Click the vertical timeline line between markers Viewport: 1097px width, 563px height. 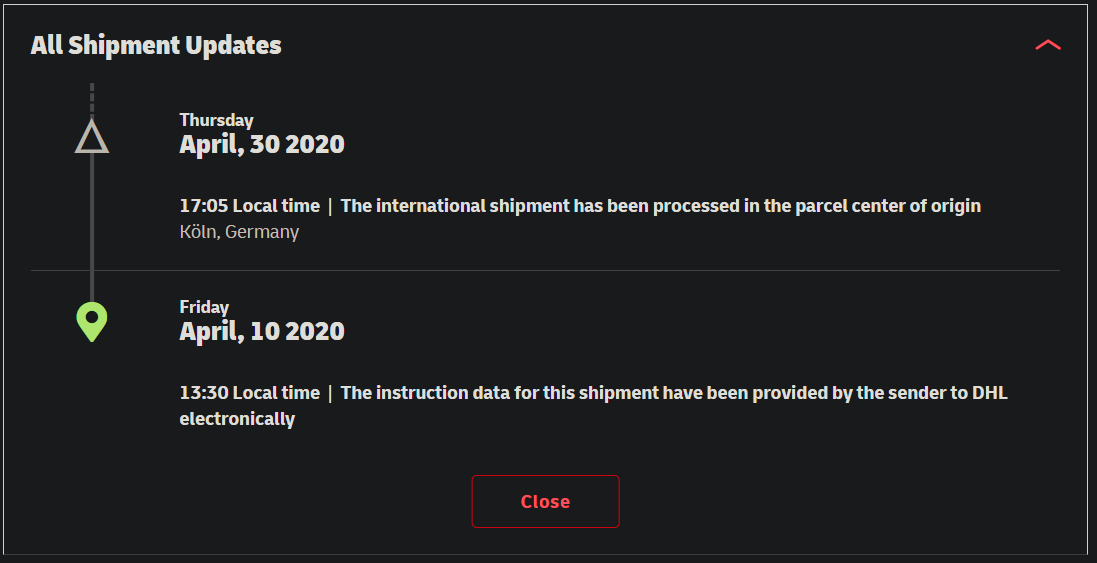(92, 227)
